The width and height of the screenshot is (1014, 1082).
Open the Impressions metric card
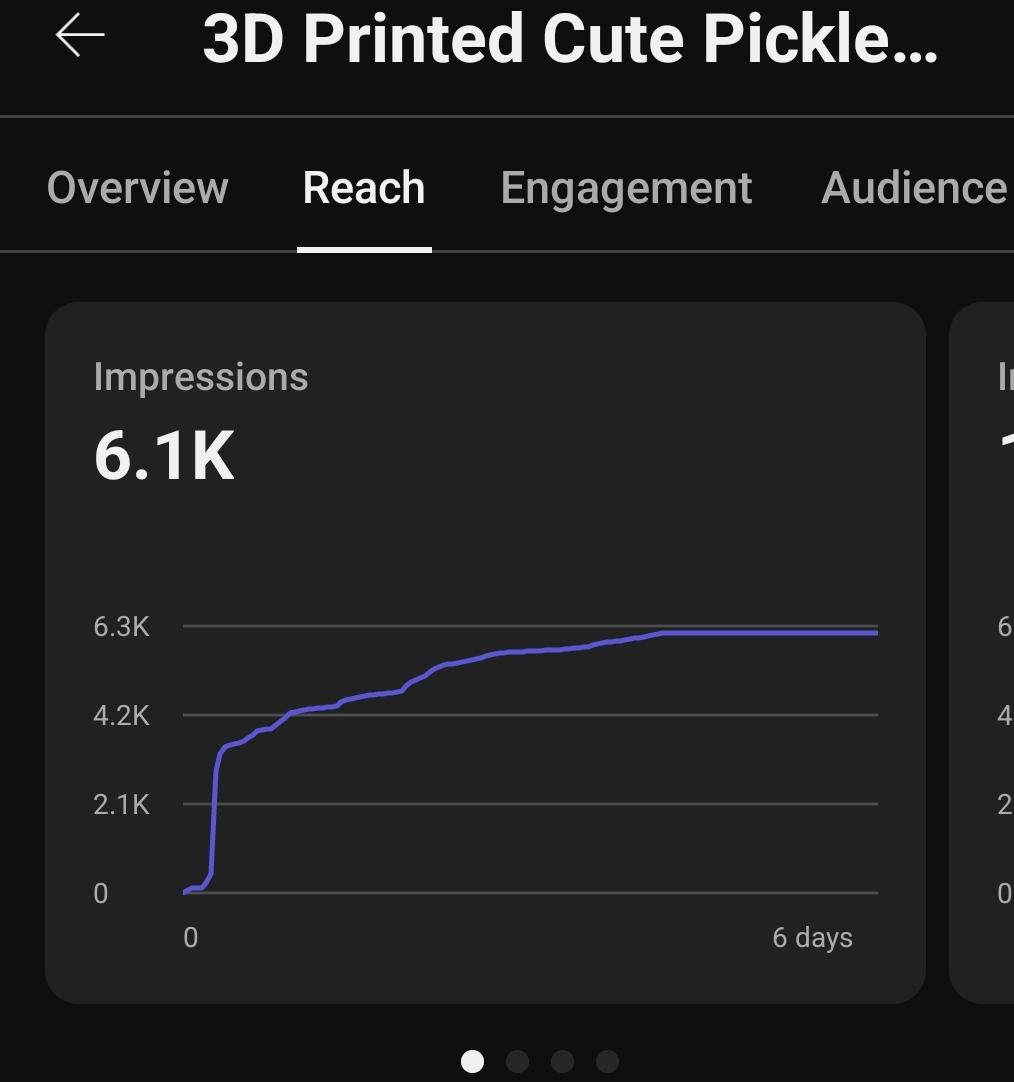486,650
